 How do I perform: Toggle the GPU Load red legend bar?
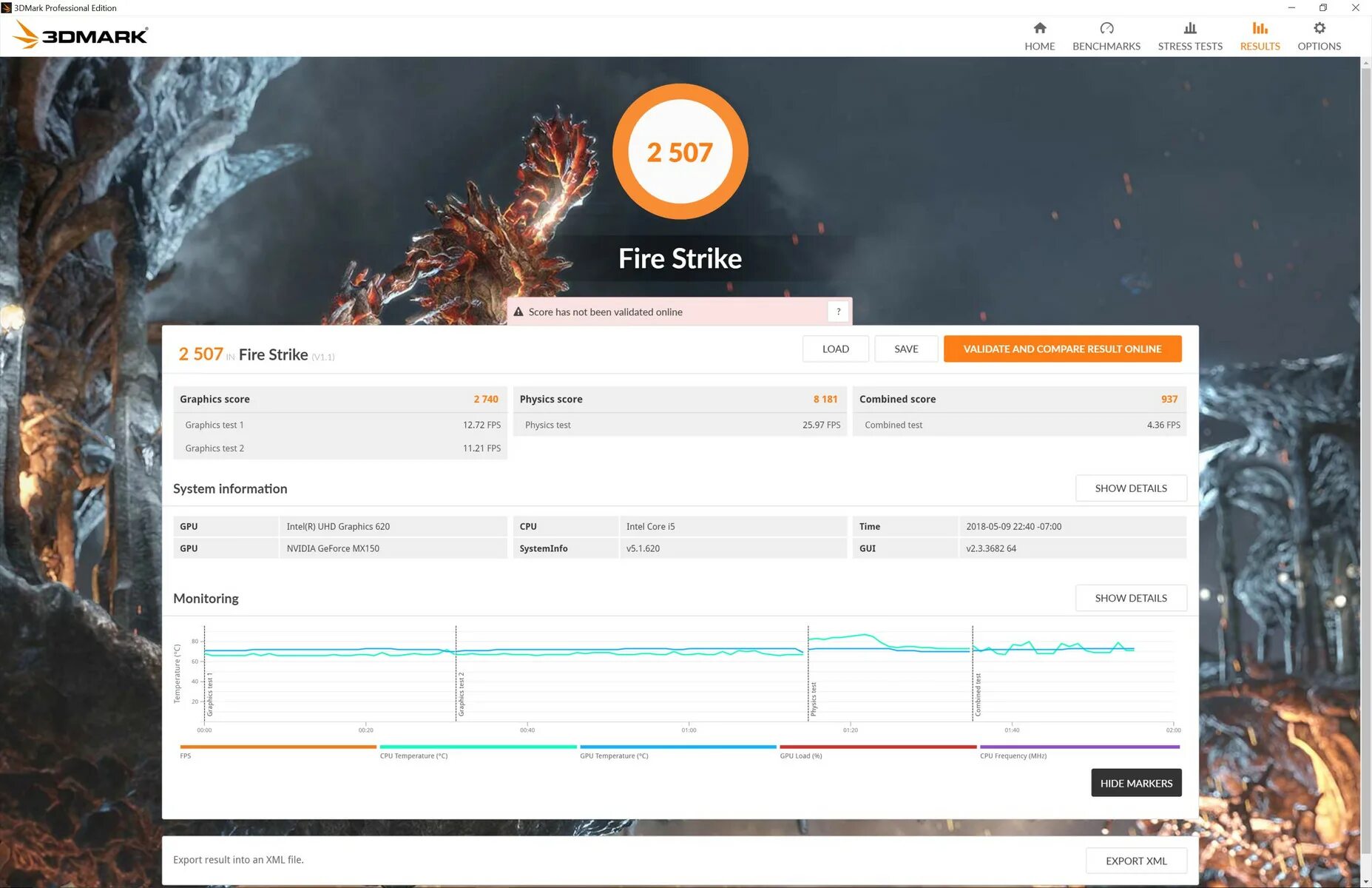(878, 747)
